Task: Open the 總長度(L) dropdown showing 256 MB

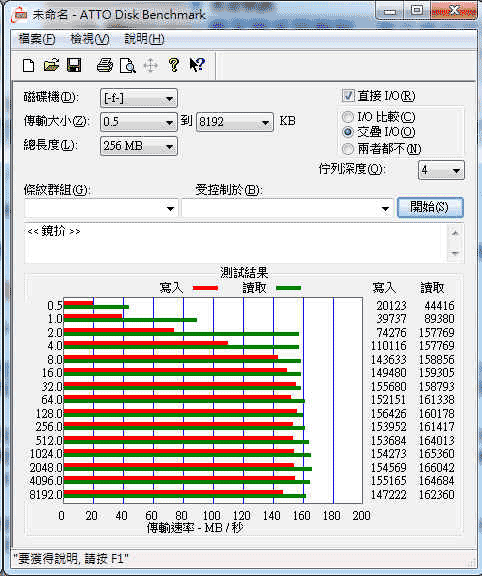Action: click(x=139, y=146)
